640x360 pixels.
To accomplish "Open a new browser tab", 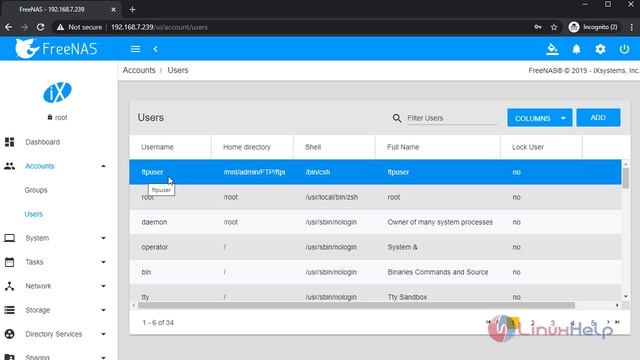I will click(132, 9).
